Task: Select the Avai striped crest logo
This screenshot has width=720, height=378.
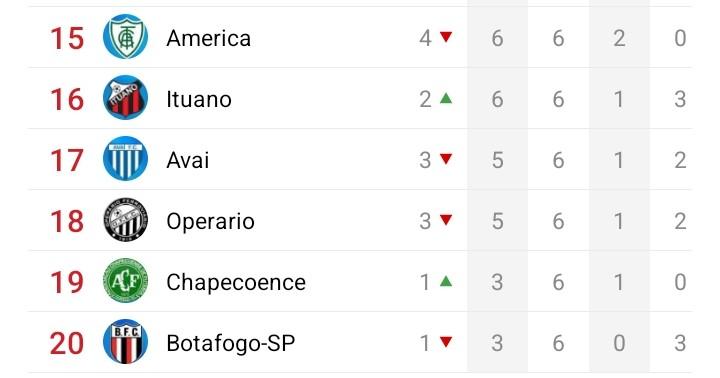Action: (125, 159)
